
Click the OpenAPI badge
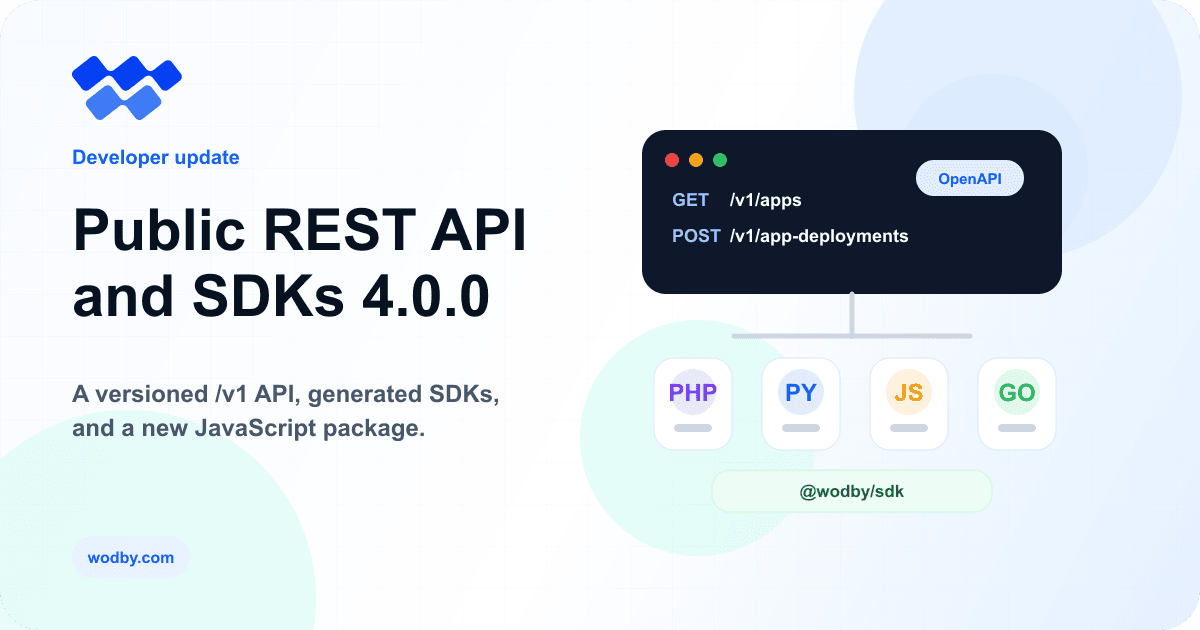(x=970, y=179)
